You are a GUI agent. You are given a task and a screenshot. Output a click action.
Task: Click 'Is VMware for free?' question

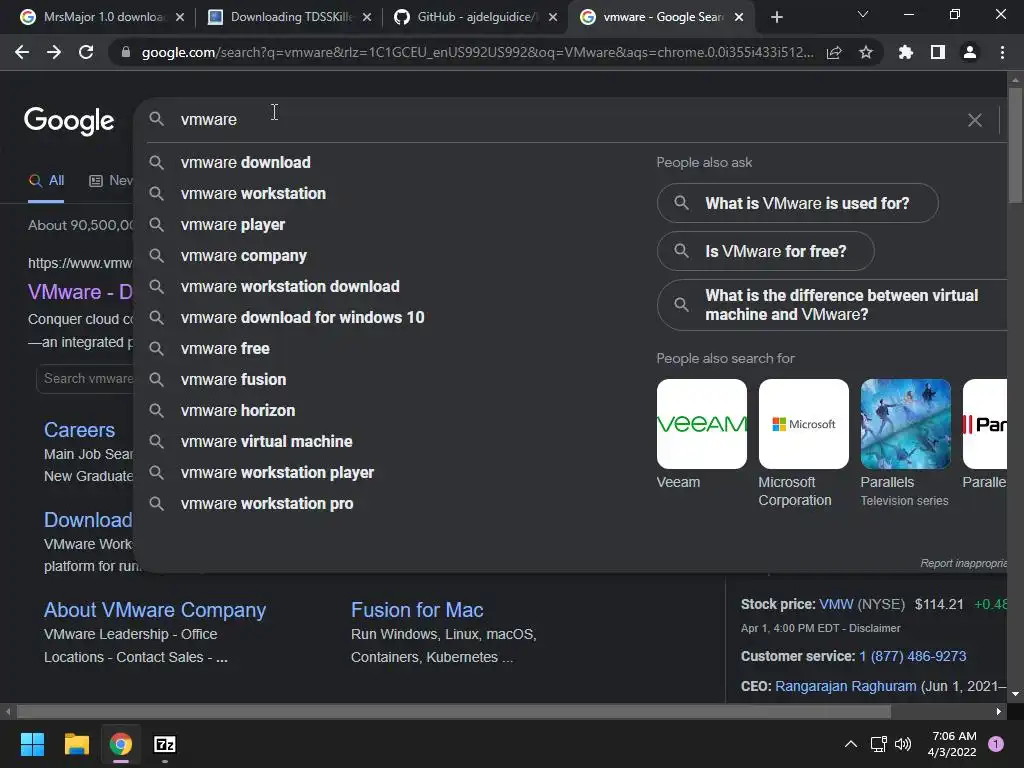click(x=765, y=251)
